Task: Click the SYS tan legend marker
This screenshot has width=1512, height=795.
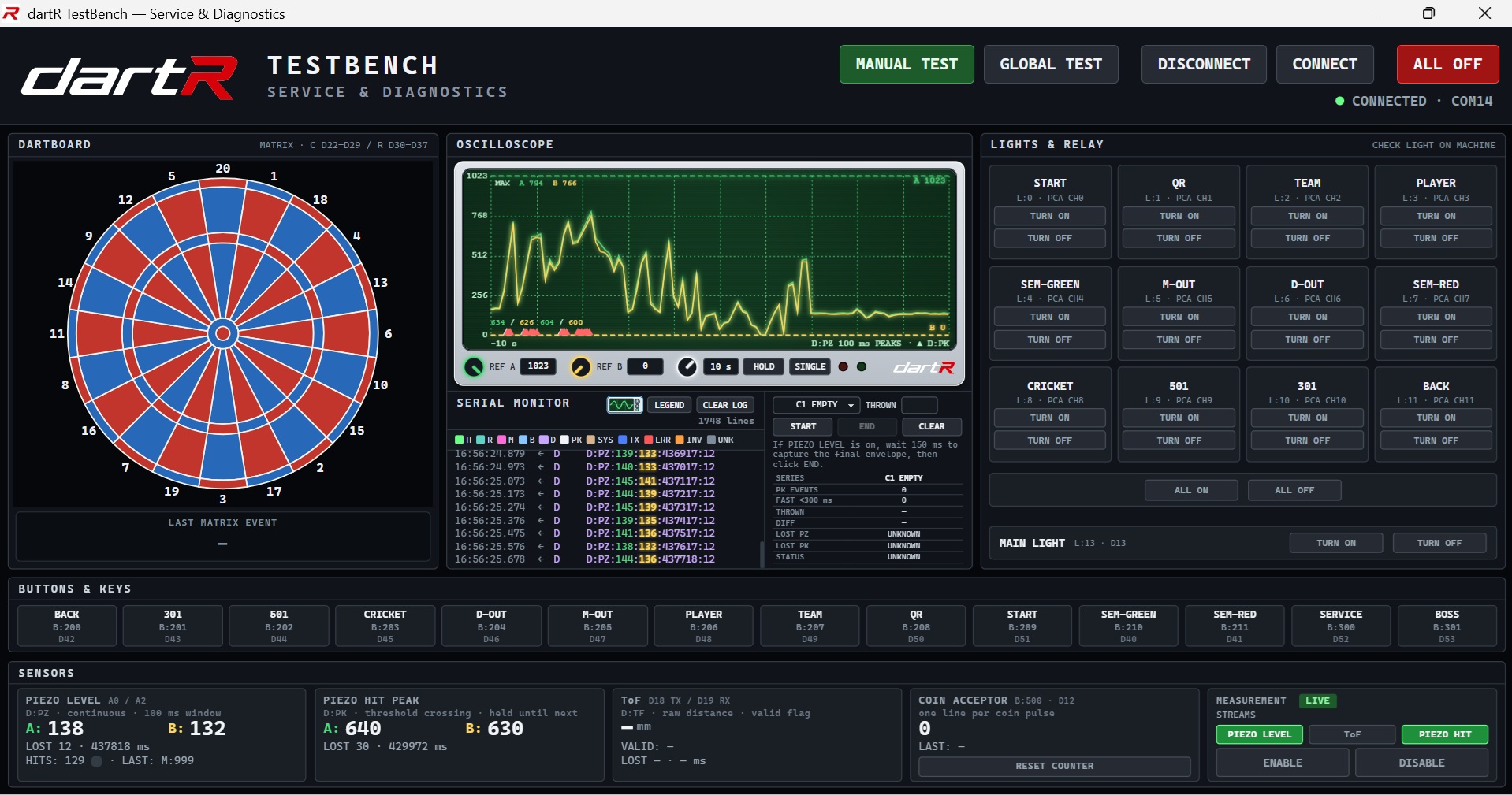Action: (590, 440)
